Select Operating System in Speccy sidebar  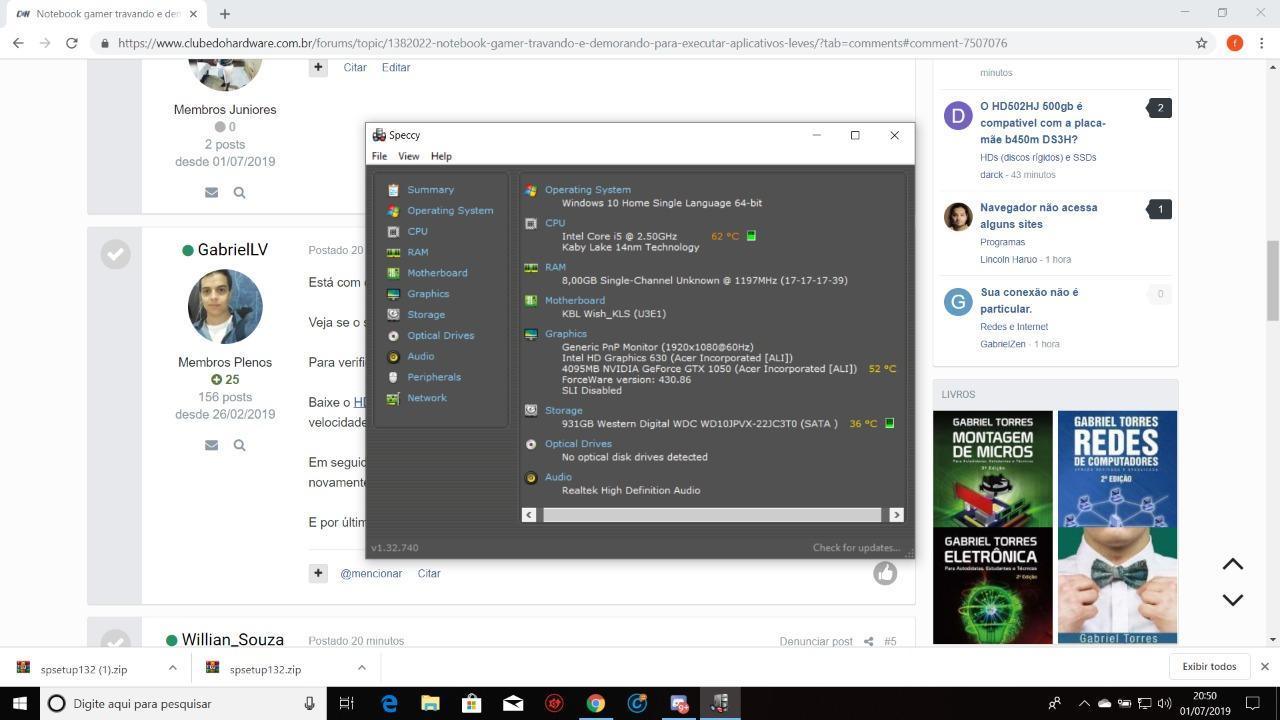coord(450,211)
